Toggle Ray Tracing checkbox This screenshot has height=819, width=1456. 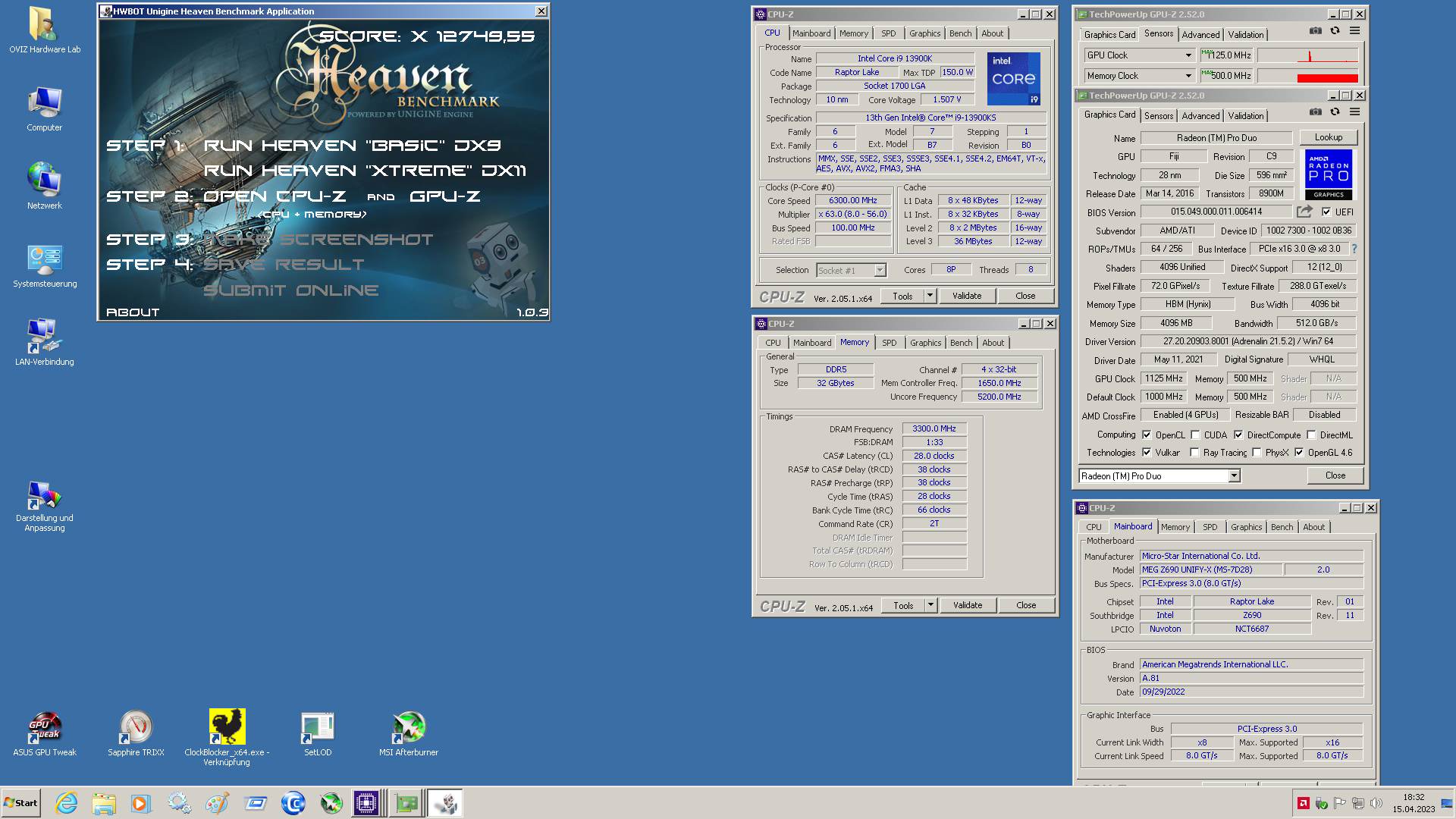tap(1194, 453)
